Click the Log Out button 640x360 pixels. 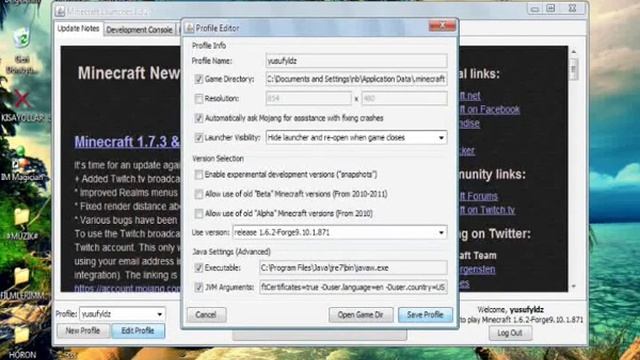pos(510,333)
